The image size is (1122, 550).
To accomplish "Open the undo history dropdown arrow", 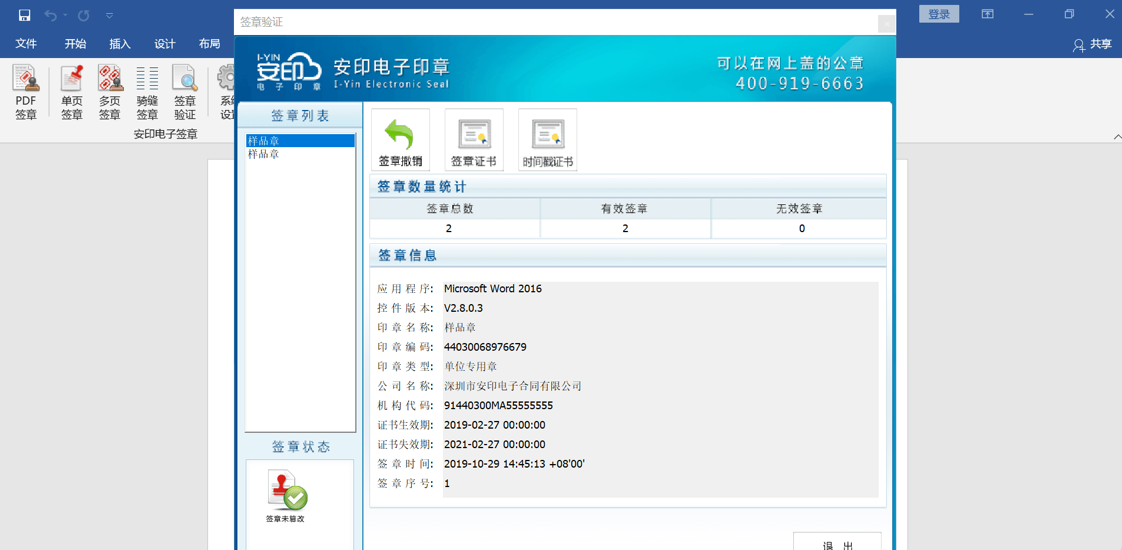I will (x=66, y=15).
